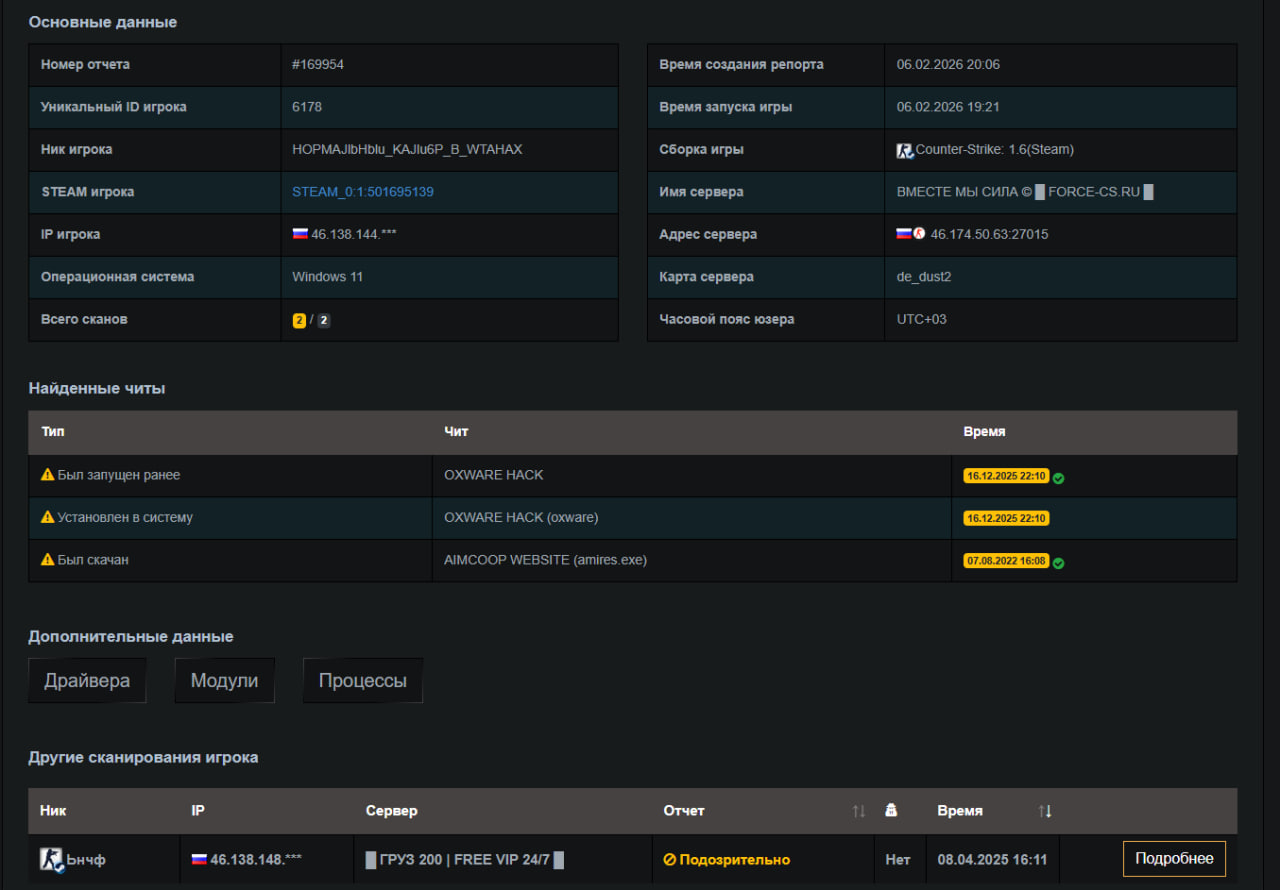1280x890 pixels.
Task: Click the Counter-Strike icon next to game build
Action: pyautogui.click(x=905, y=150)
